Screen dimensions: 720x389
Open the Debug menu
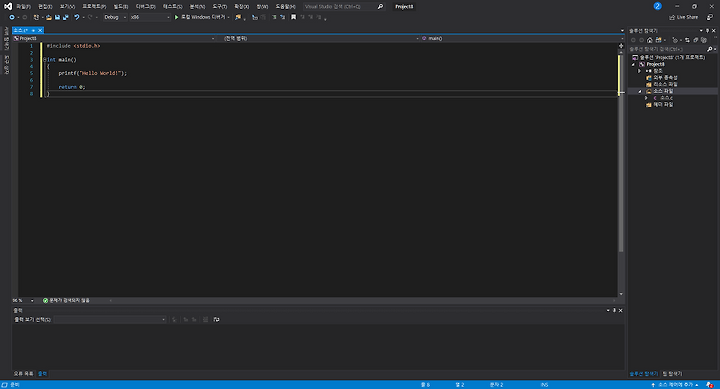[145, 6]
